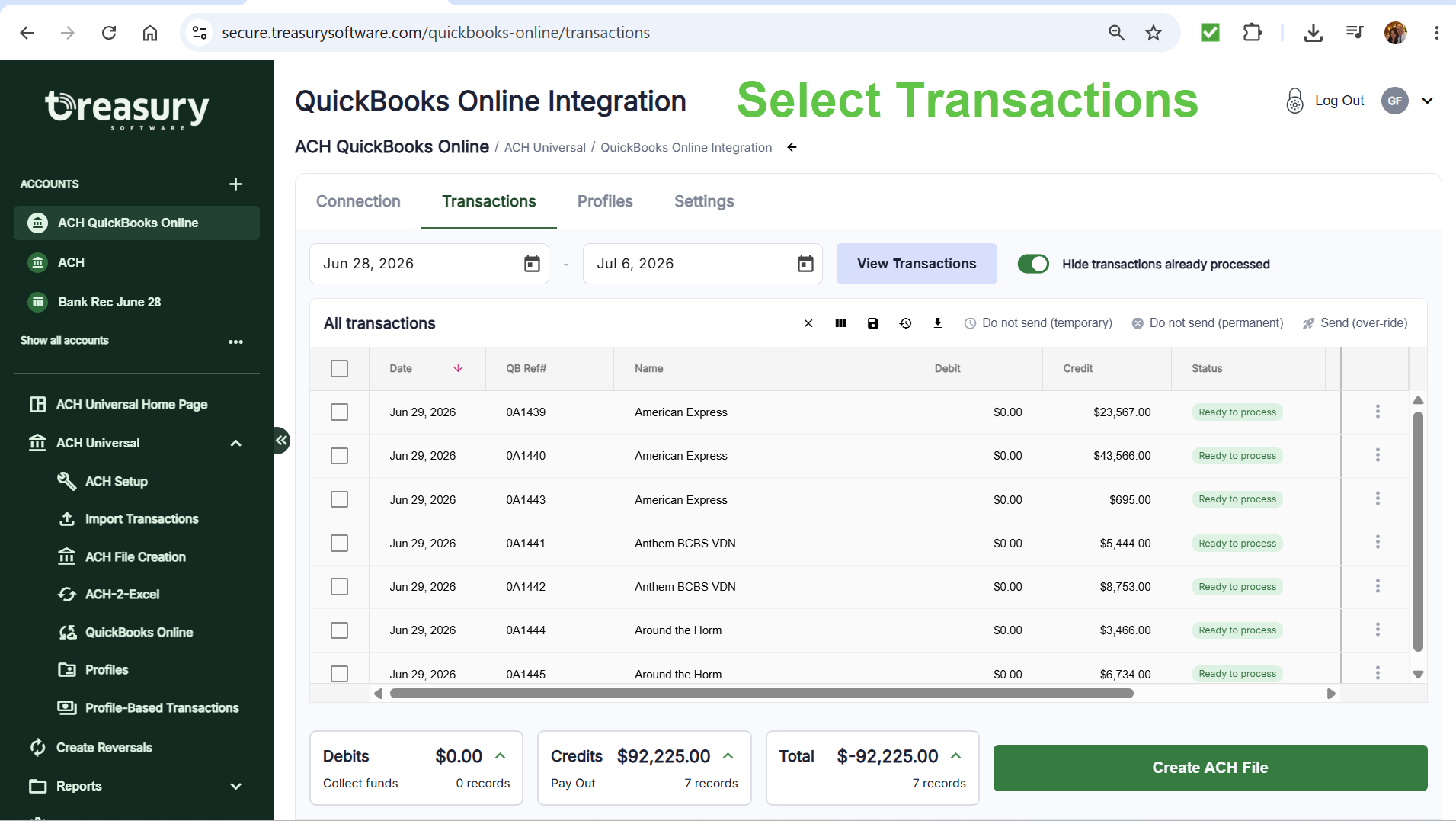Switch to the Transactions tab
Image resolution: width=1456 pixels, height=821 pixels.
click(489, 201)
